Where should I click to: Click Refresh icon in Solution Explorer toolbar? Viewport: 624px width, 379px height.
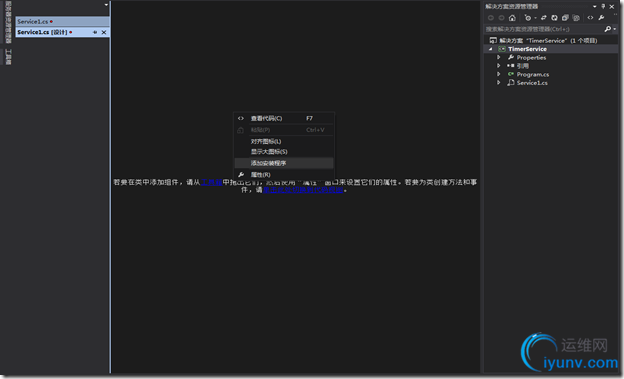point(554,18)
